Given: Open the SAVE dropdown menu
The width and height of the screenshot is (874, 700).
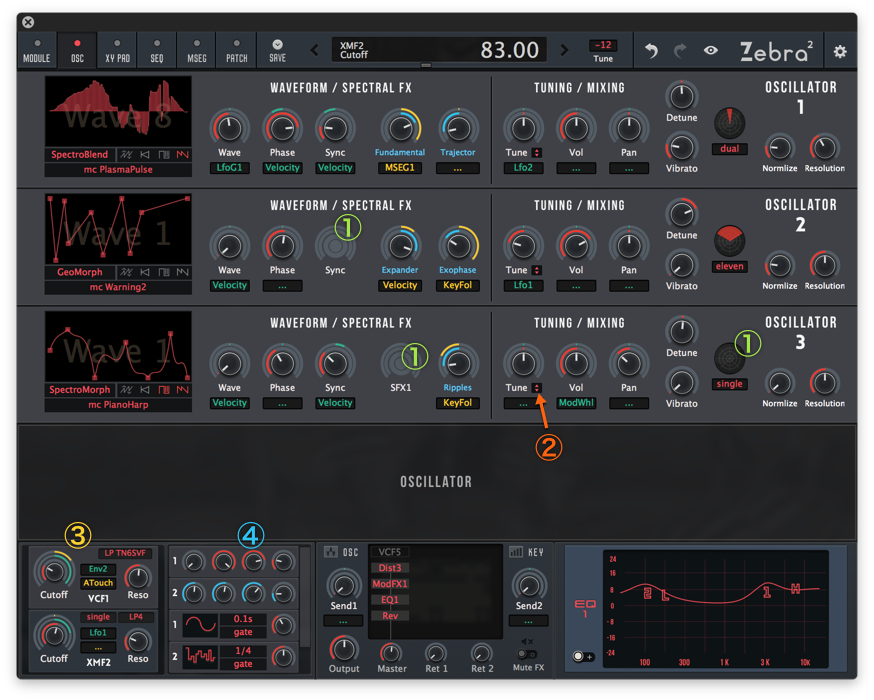Looking at the screenshot, I should (x=277, y=50).
